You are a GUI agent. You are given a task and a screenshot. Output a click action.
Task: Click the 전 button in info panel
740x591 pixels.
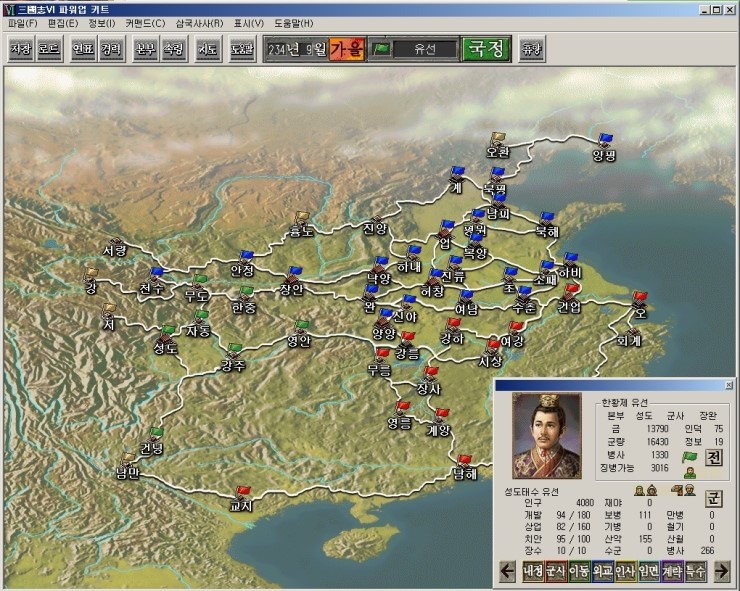714,457
